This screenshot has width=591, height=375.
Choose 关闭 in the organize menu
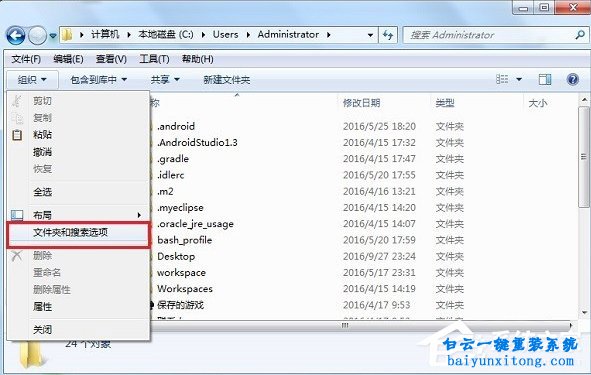coord(42,330)
